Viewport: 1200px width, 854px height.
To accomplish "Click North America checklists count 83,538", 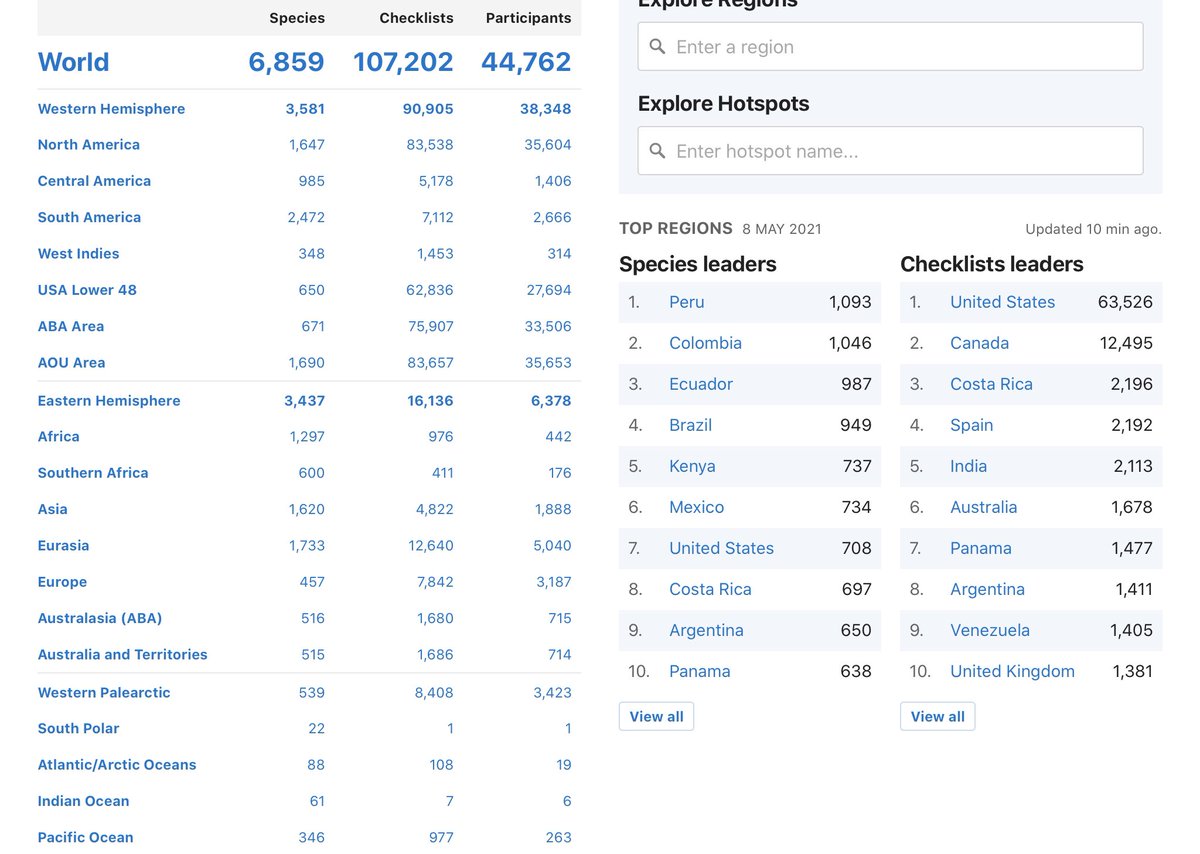I will [430, 145].
